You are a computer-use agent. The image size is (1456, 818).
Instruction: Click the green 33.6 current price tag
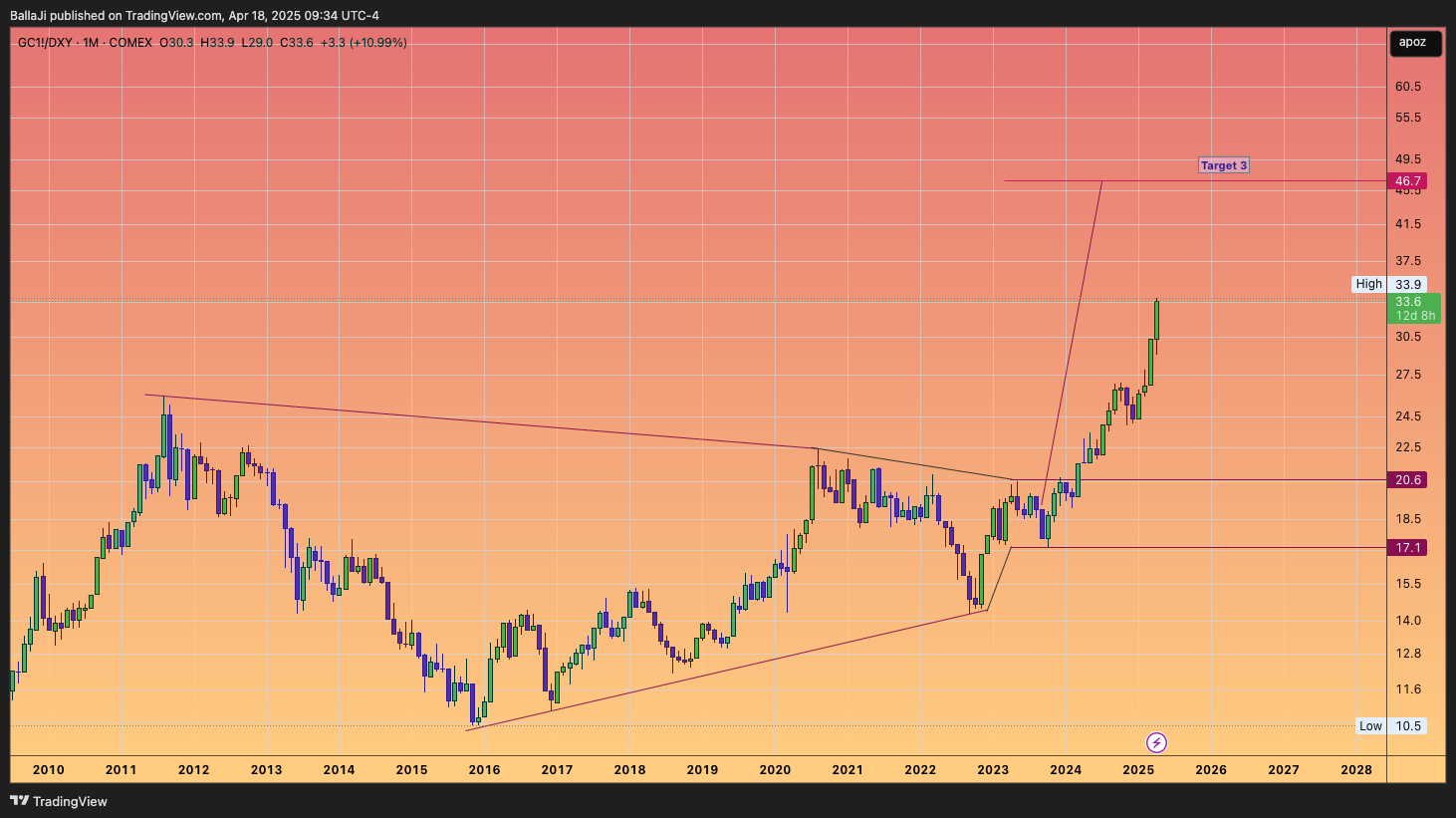(1408, 302)
